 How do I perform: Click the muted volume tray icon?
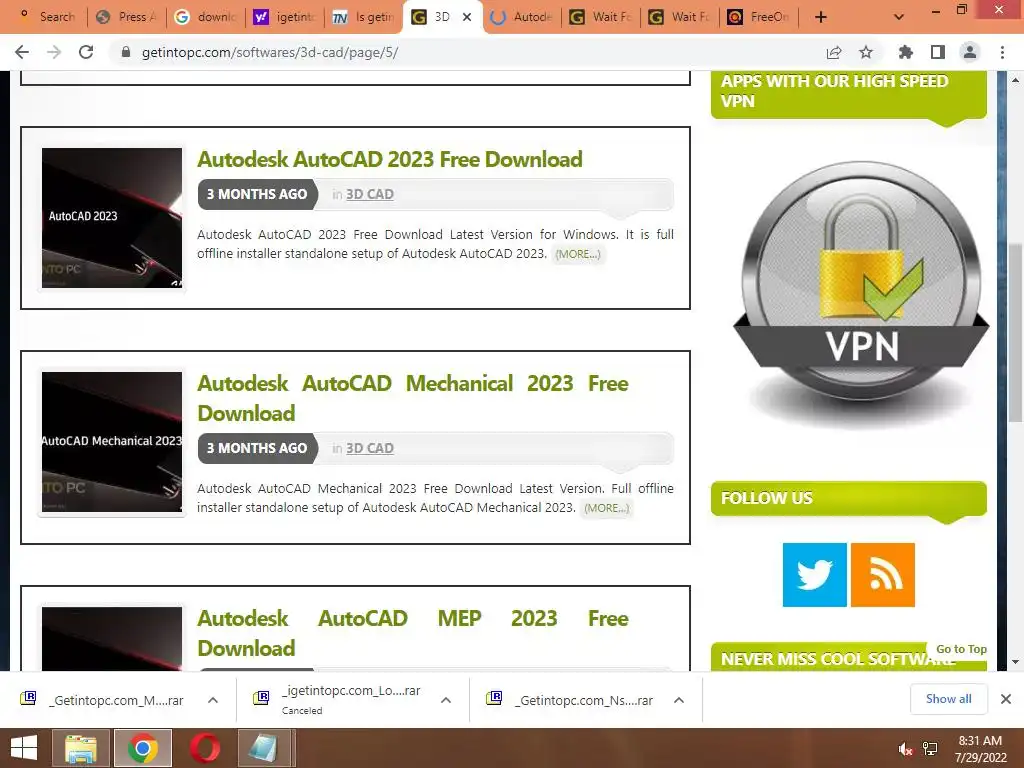tap(905, 749)
